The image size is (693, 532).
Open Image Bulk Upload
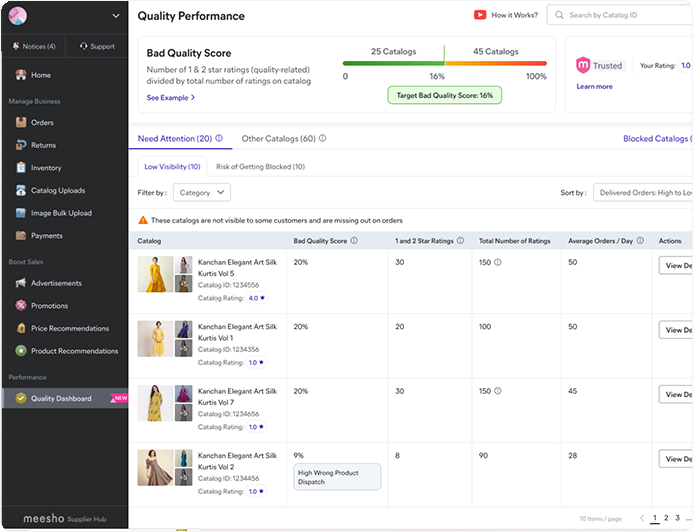(x=60, y=213)
